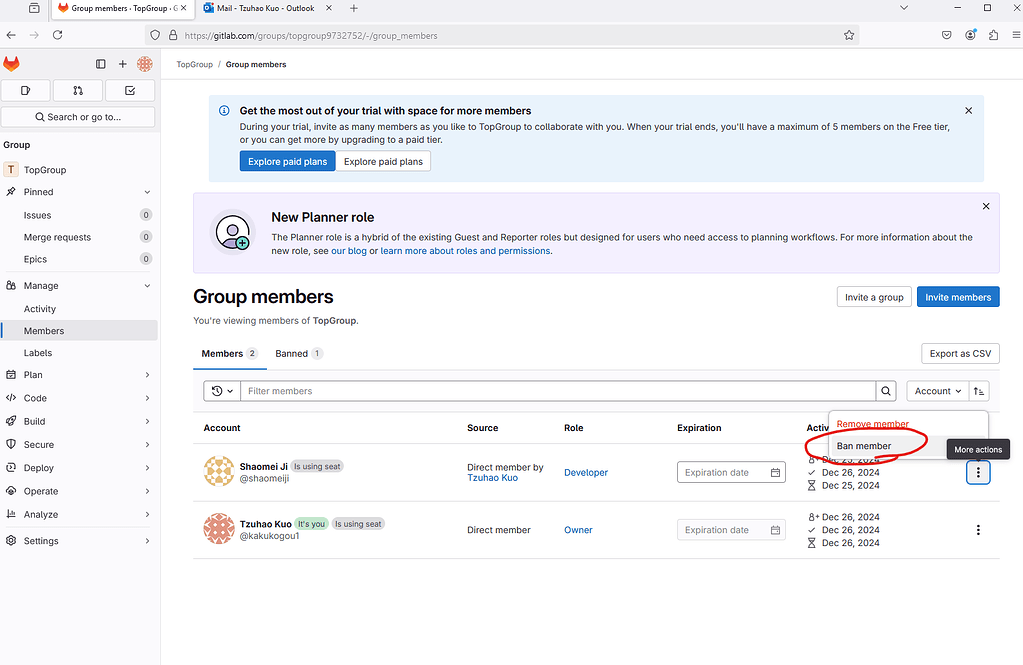Click the GitLab fox logo
The image size is (1023, 665).
[11, 63]
